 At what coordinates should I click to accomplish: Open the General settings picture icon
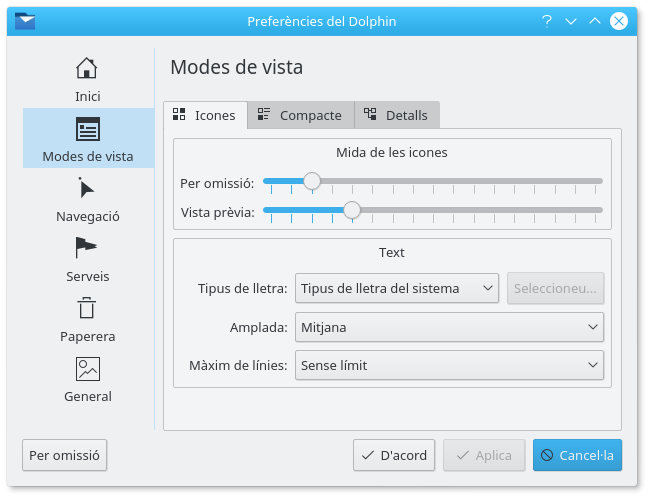(x=87, y=369)
